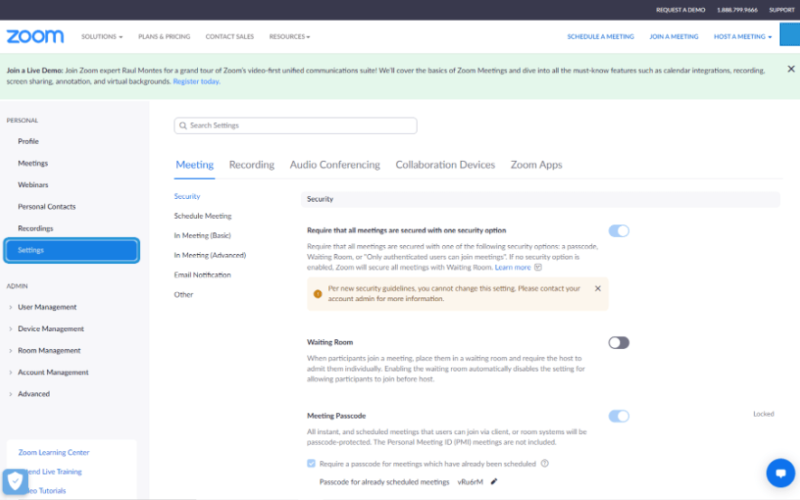The height and width of the screenshot is (500, 800).
Task: Open Webinars in sidebar
Action: [33, 185]
